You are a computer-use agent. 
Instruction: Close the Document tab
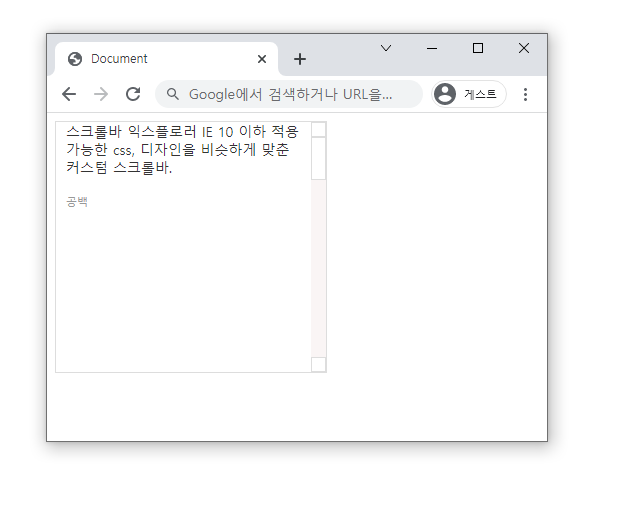point(262,59)
